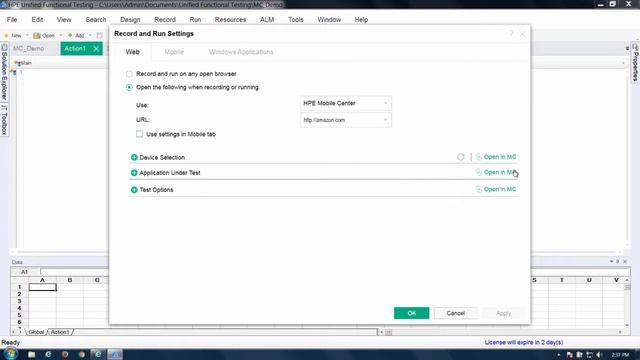
Task: Click the Apply button
Action: [x=503, y=313]
